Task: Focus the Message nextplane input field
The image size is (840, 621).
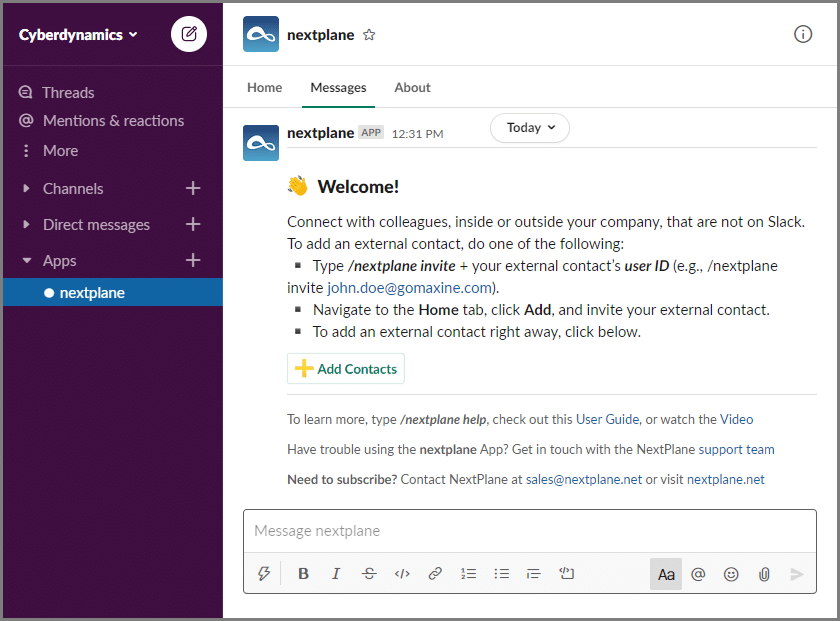Action: (x=530, y=531)
